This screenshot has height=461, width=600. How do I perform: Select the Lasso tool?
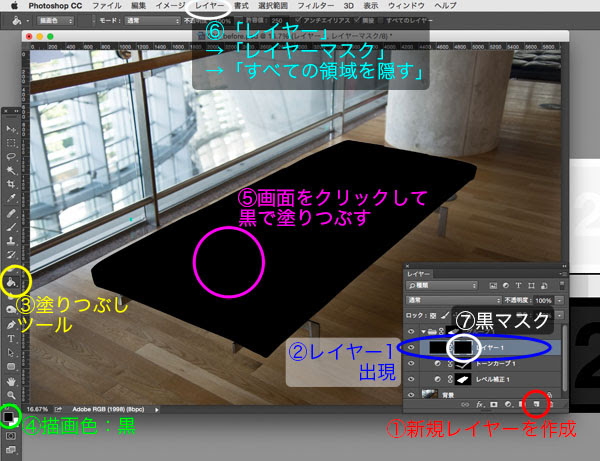click(11, 156)
